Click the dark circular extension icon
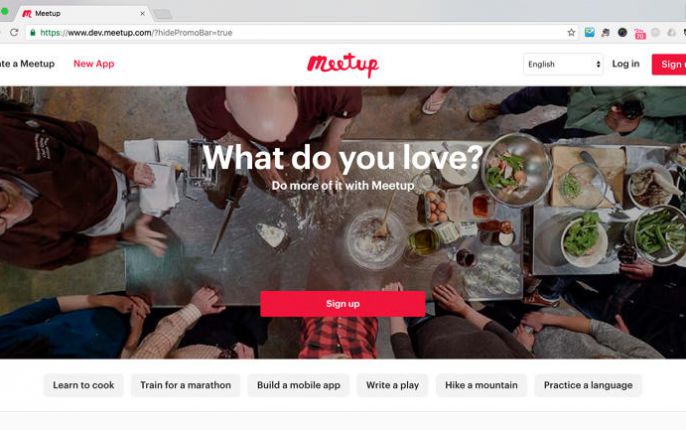The image size is (686, 430). [x=622, y=32]
